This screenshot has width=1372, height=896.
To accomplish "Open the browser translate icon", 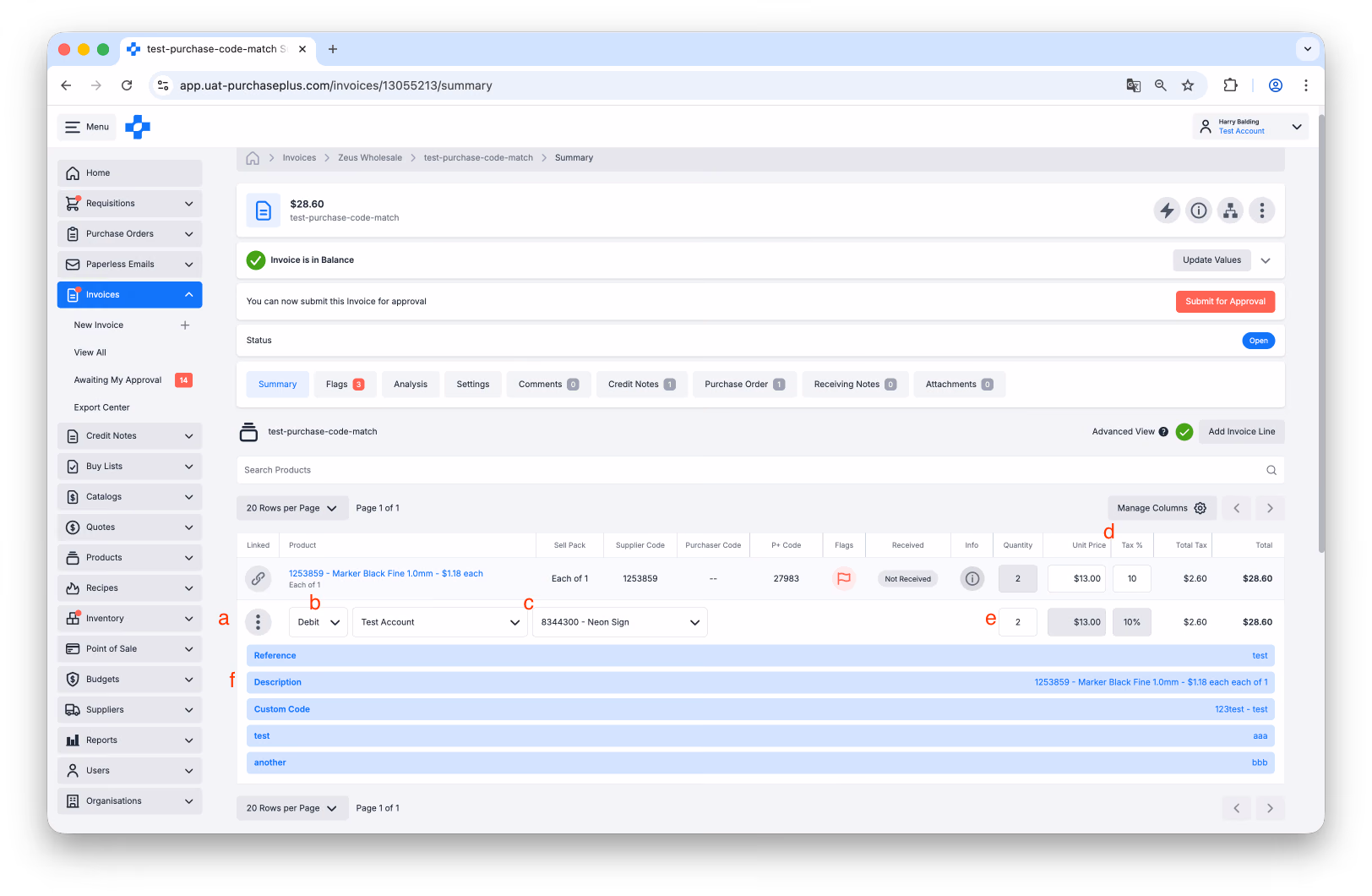I will tap(1134, 85).
